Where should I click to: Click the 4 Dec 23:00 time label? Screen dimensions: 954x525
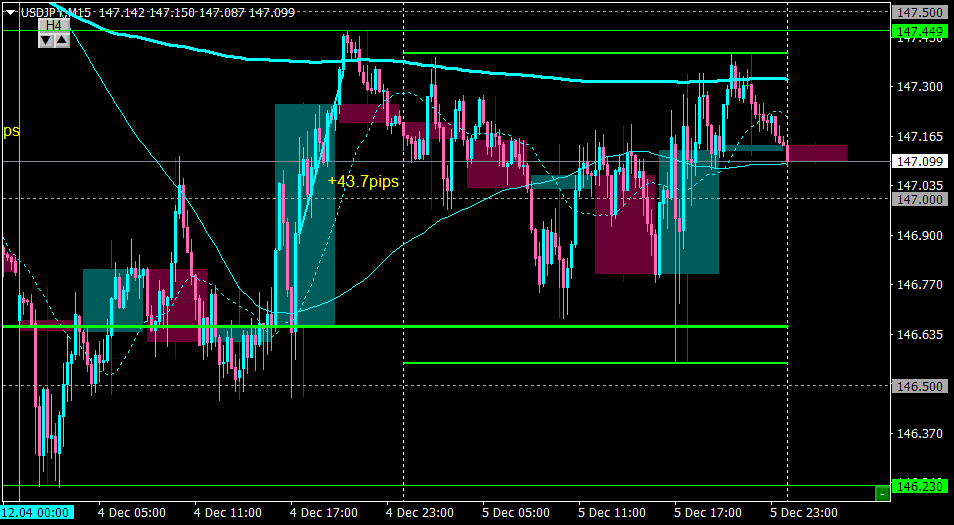point(421,512)
